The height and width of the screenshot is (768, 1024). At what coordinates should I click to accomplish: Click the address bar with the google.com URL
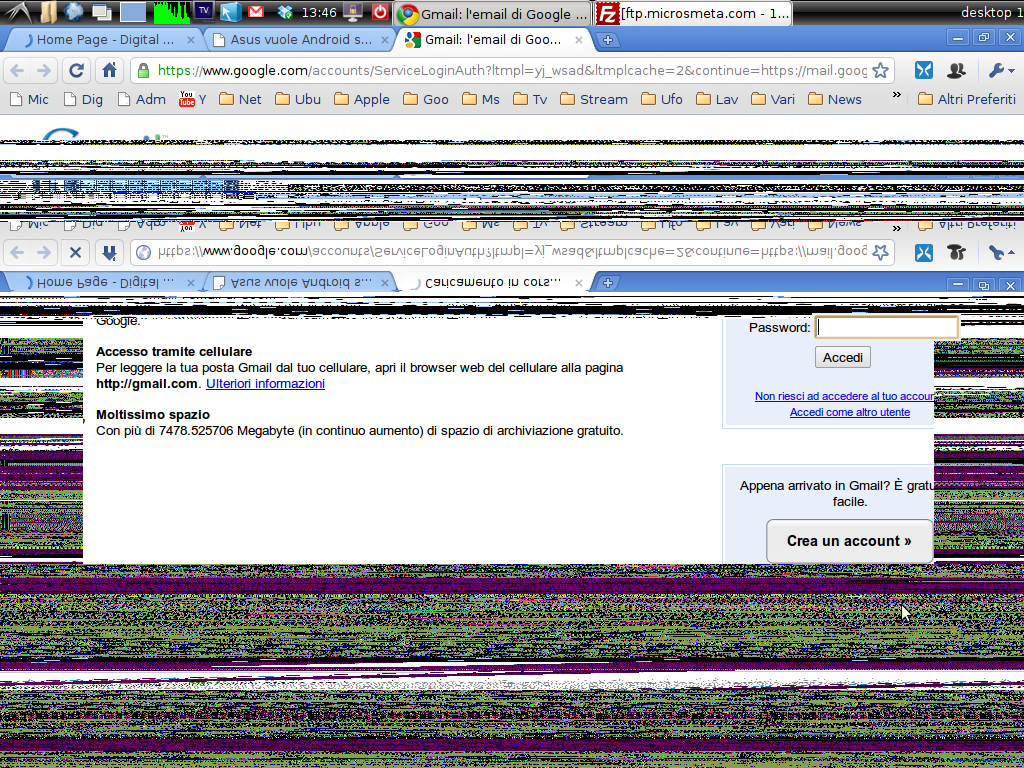coord(512,71)
